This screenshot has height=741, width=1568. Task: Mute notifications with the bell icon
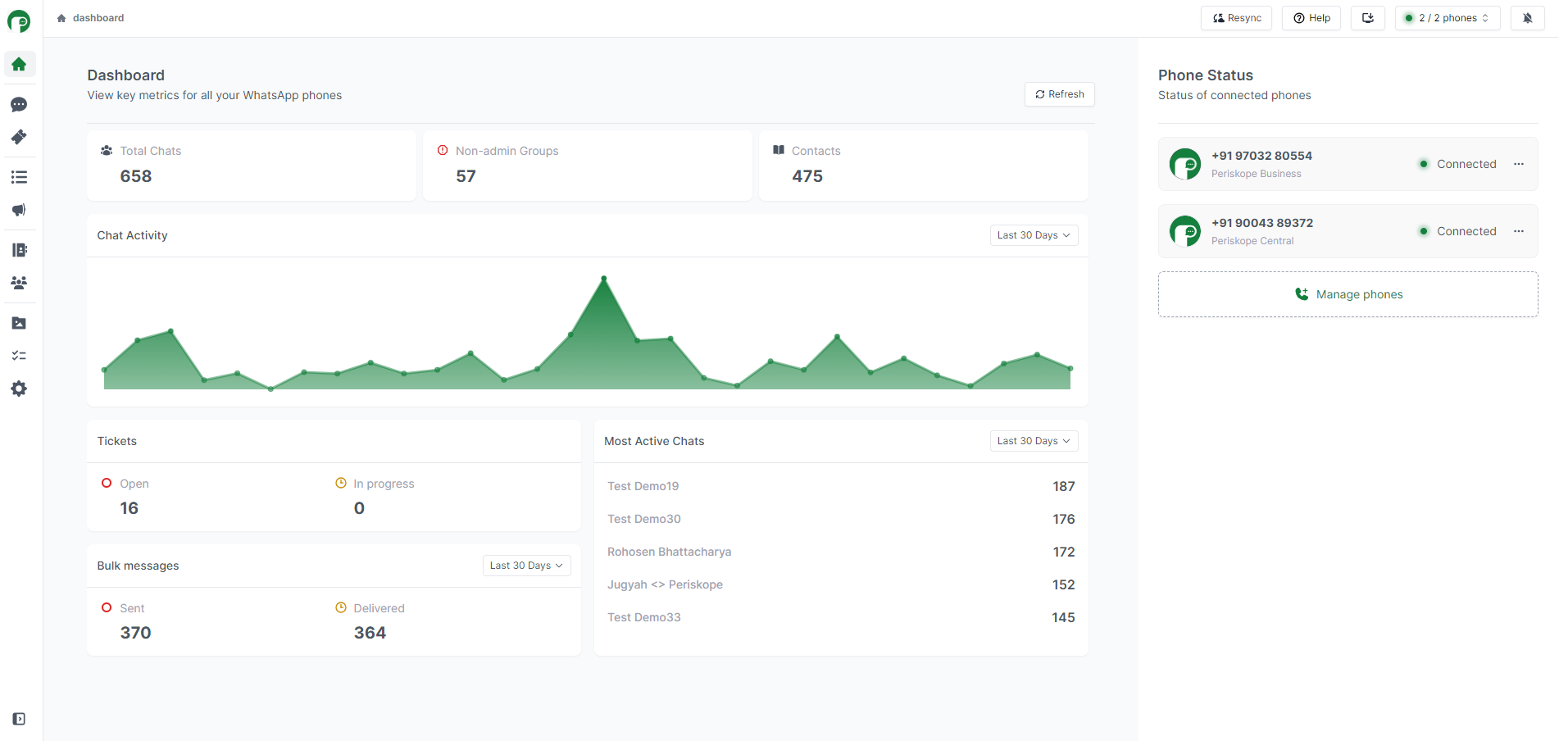[1526, 17]
